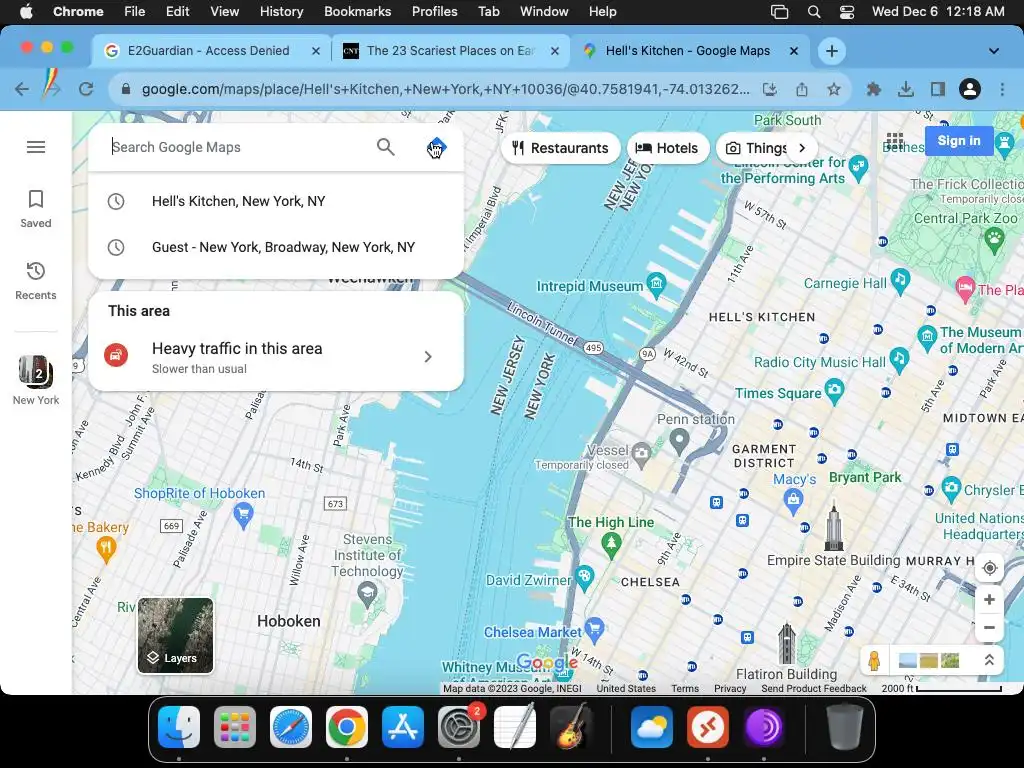Click Chelsea Market shopping marker
Image resolution: width=1024 pixels, height=768 pixels.
click(594, 629)
